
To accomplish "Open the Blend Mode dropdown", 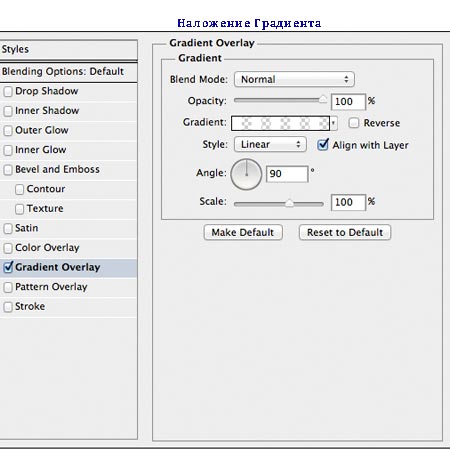I will coord(294,79).
